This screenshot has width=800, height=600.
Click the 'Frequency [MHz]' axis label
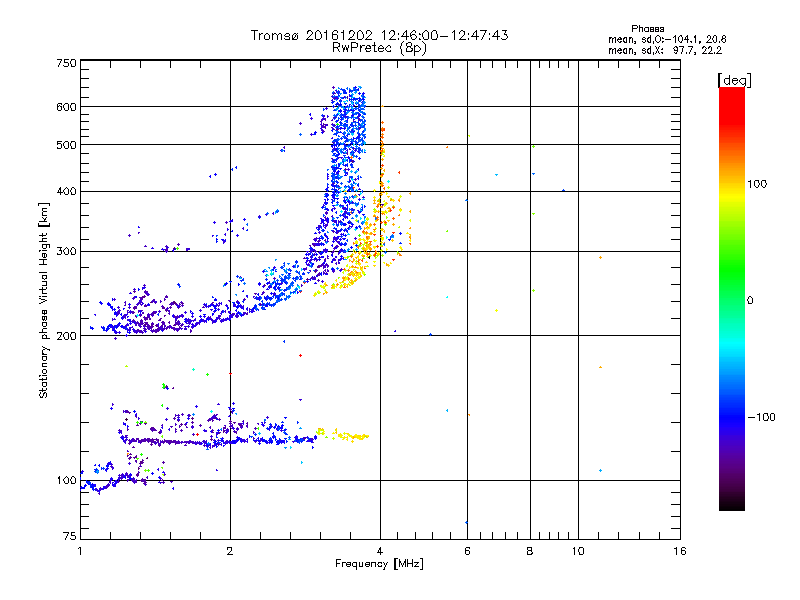tap(379, 564)
